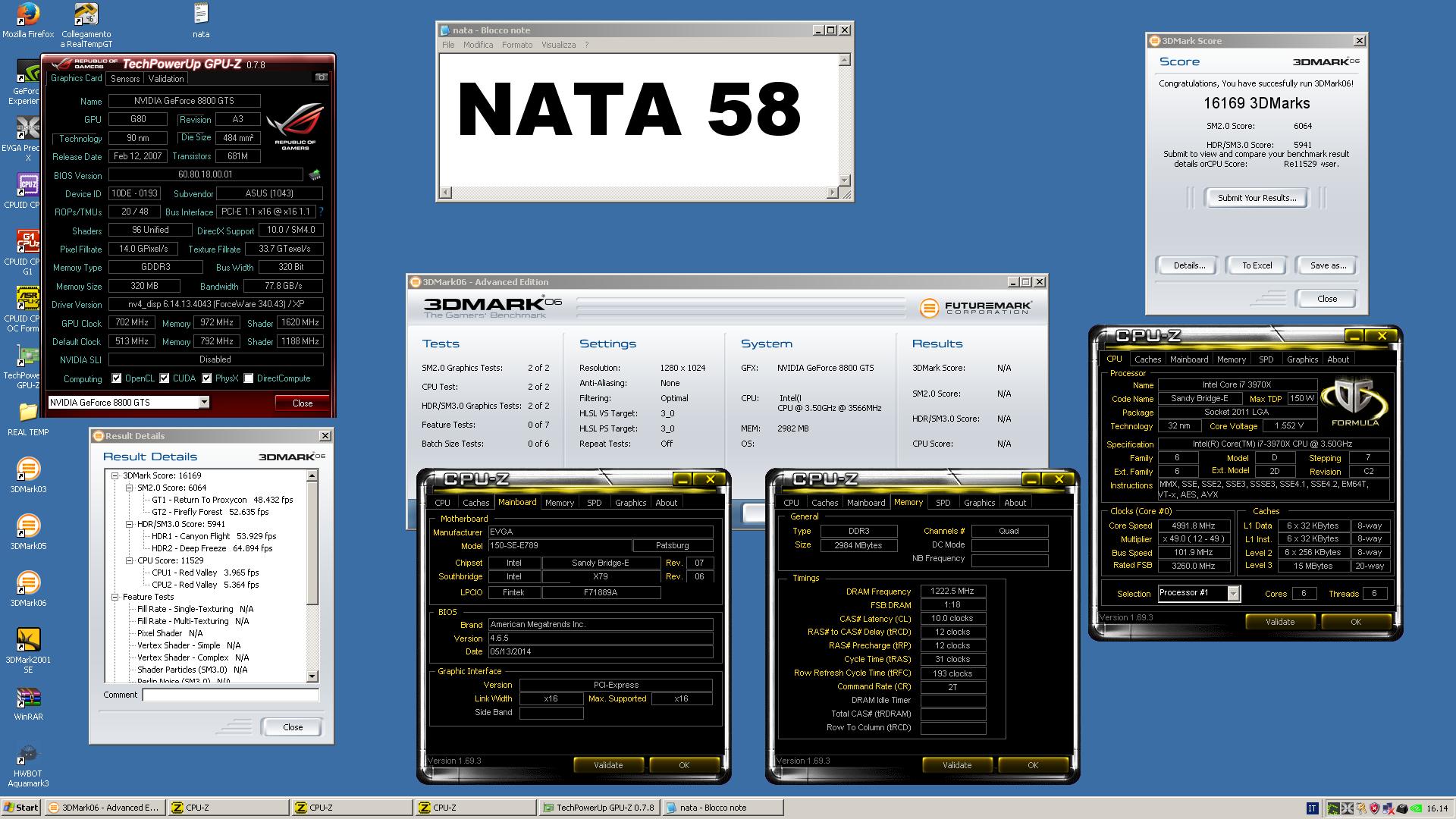Select GT1 - Return To Proxycon tree row

point(221,500)
